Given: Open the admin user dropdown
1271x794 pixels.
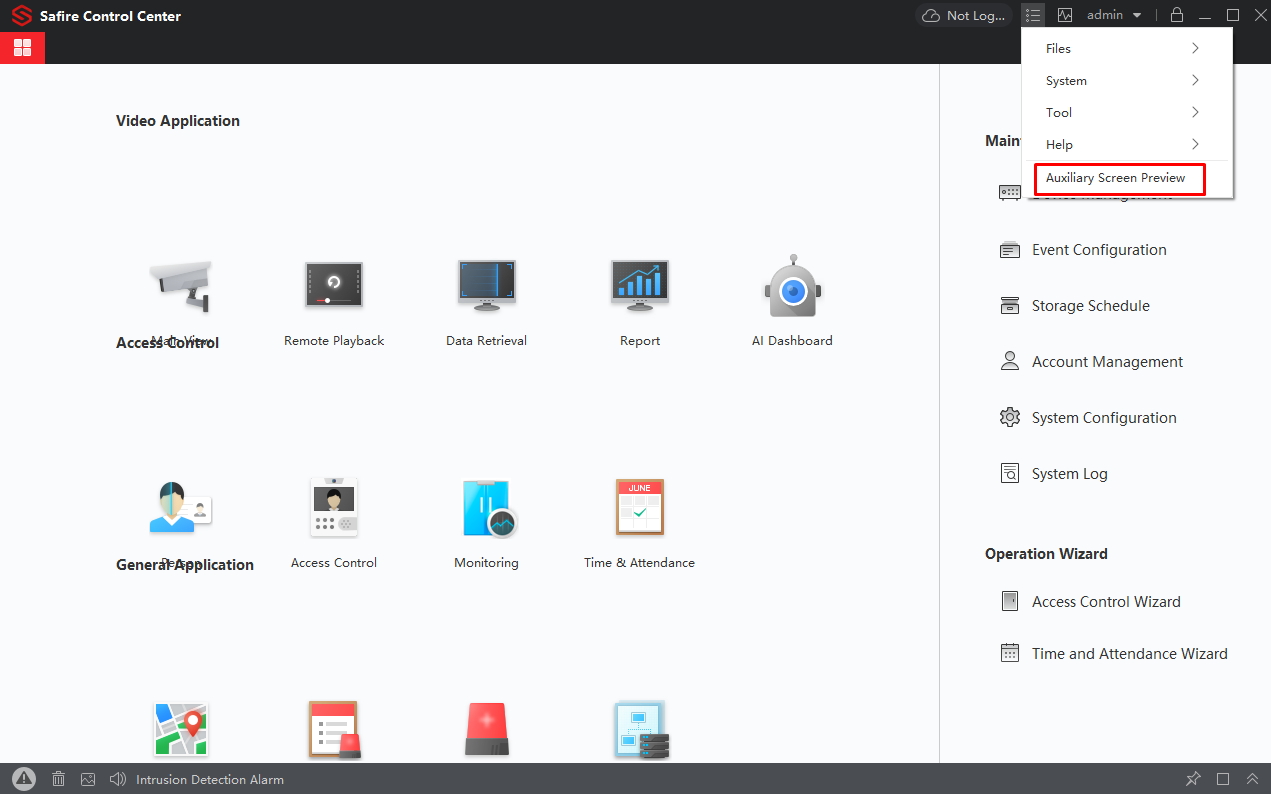Looking at the screenshot, I should [x=1114, y=15].
